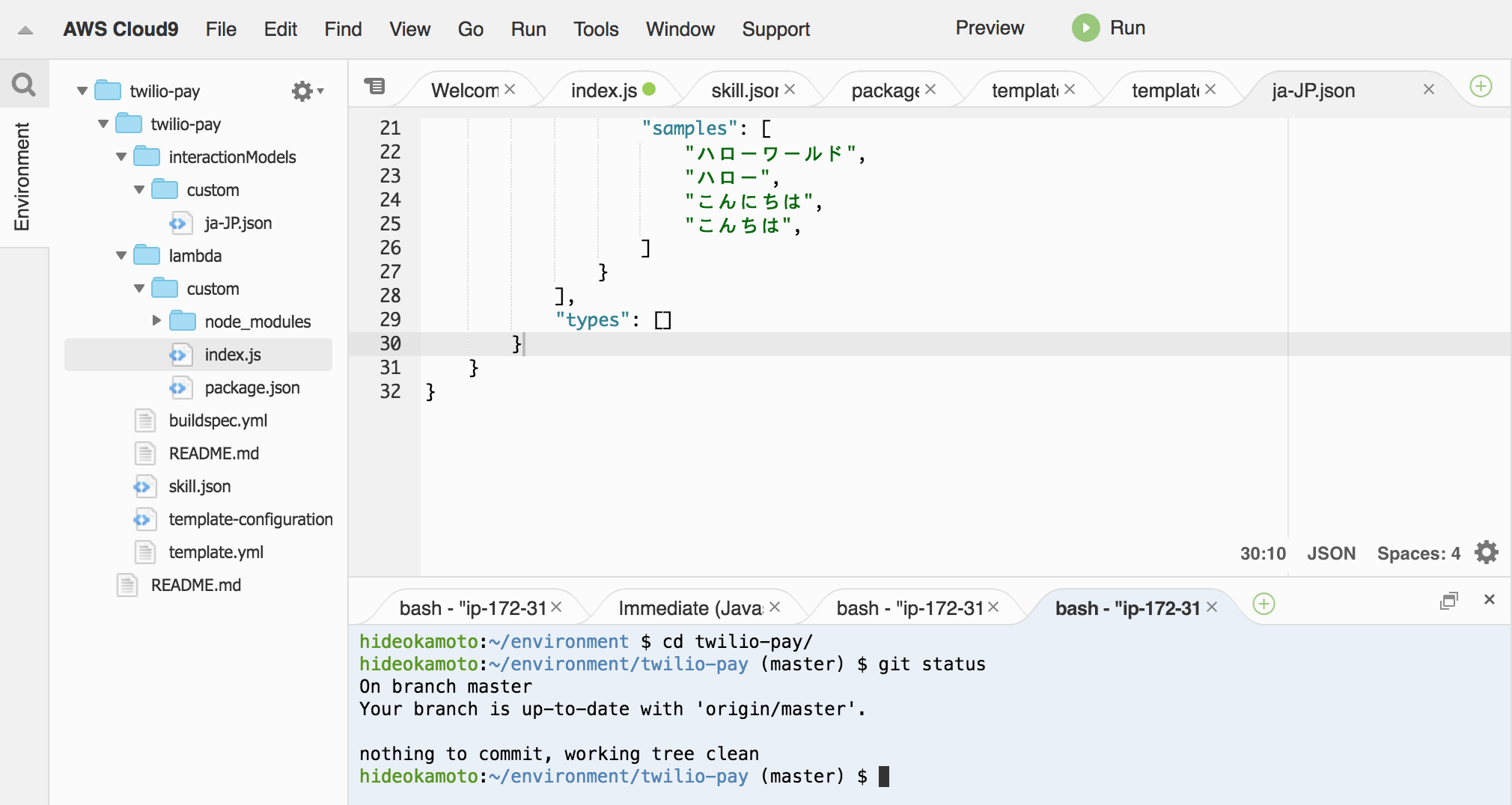The height and width of the screenshot is (805, 1512).
Task: Change Spaces: 4 indentation setting
Action: point(1418,554)
